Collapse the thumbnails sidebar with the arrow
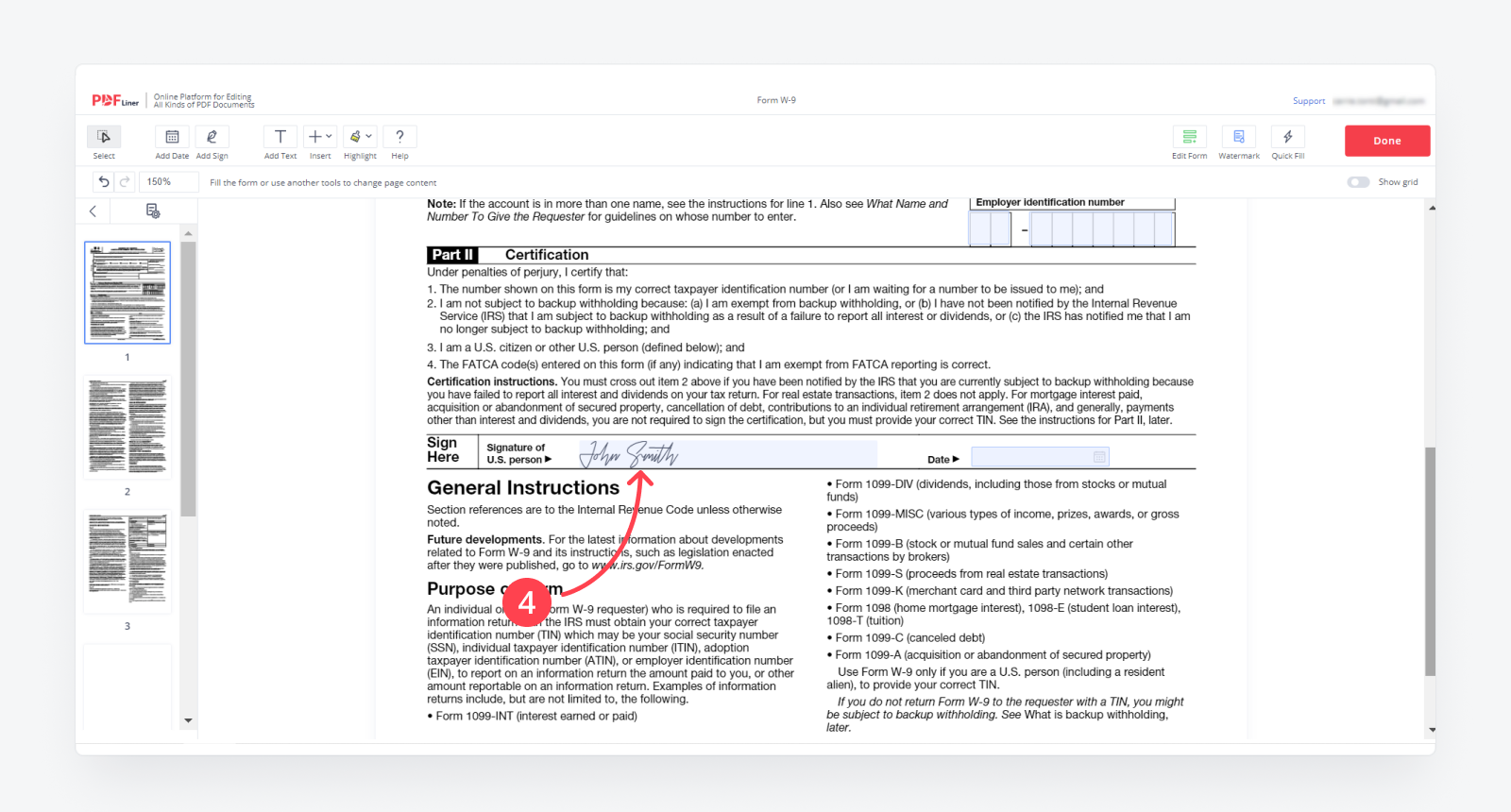The width and height of the screenshot is (1511, 812). [x=93, y=211]
